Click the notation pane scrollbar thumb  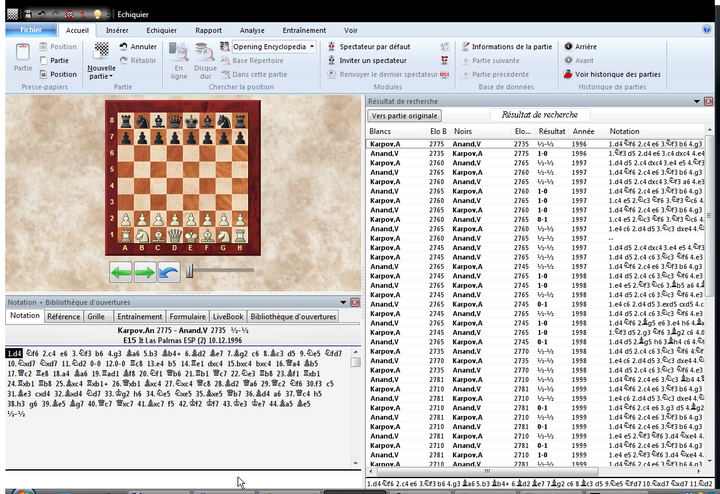(355, 362)
